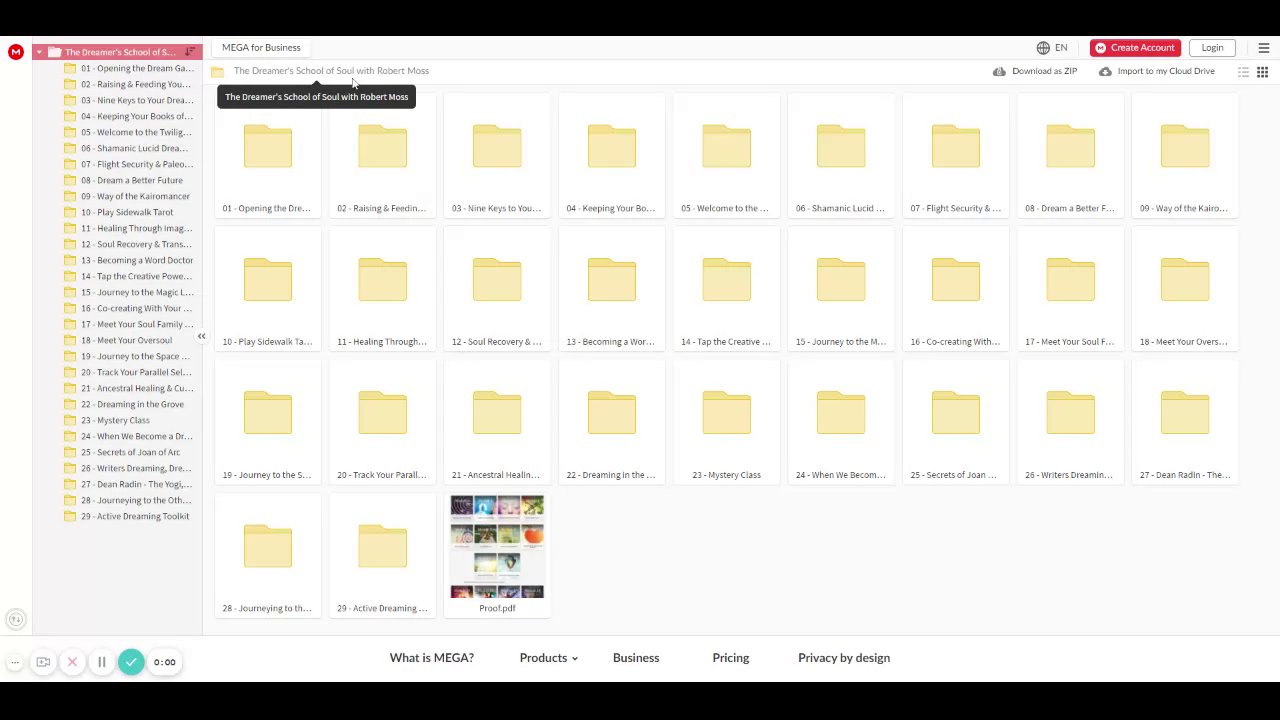Click breadcrumb The Dreamer's School of Soul
The width and height of the screenshot is (1280, 720).
(331, 71)
